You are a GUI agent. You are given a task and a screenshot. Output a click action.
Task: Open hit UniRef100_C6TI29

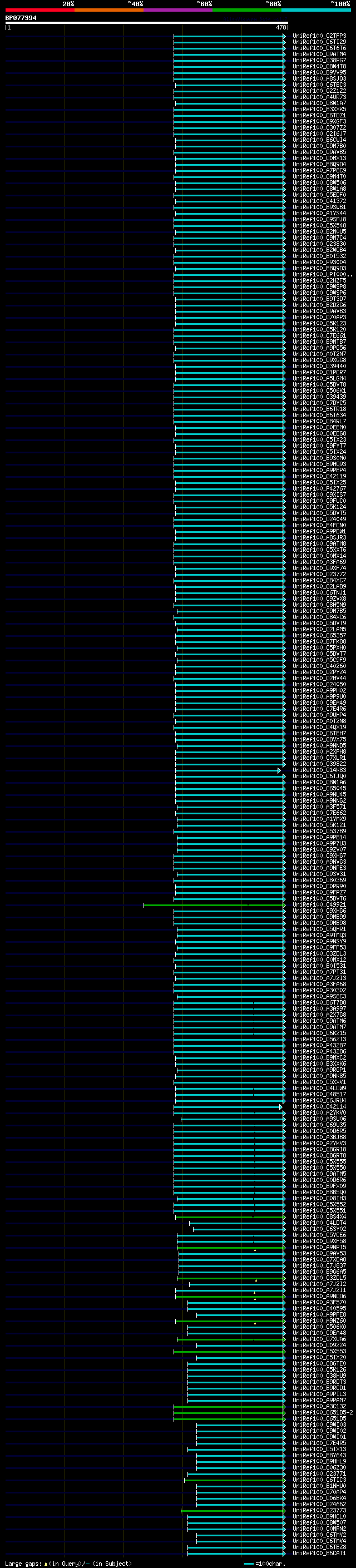click(x=319, y=42)
